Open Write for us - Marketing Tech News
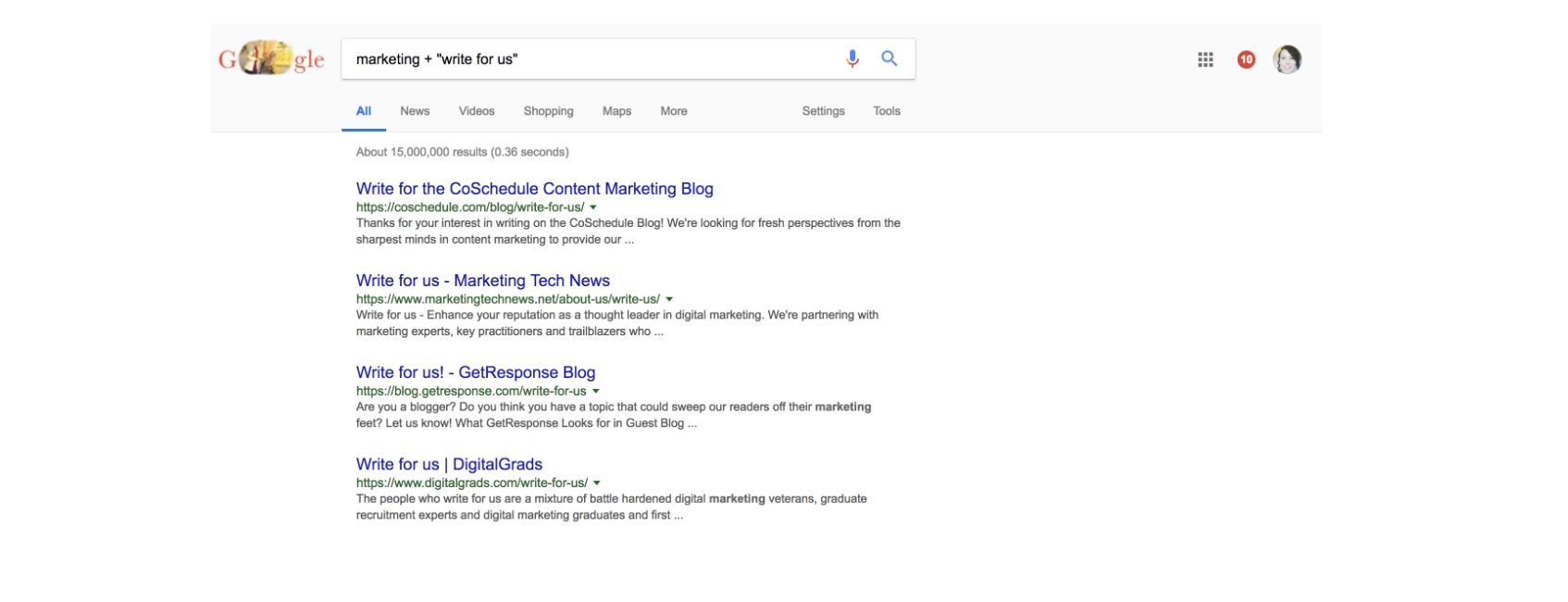Viewport: 1568px width, 602px height. (483, 281)
